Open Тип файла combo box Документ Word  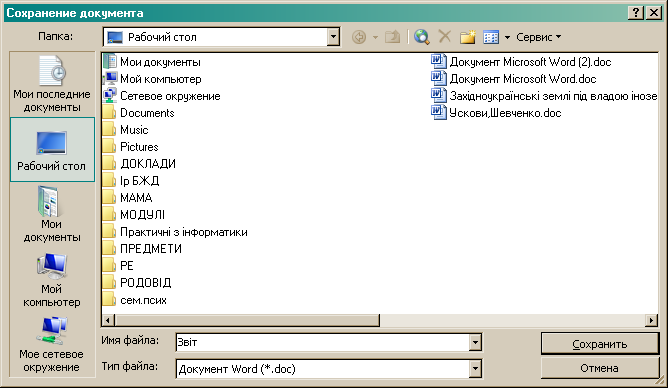328,369
